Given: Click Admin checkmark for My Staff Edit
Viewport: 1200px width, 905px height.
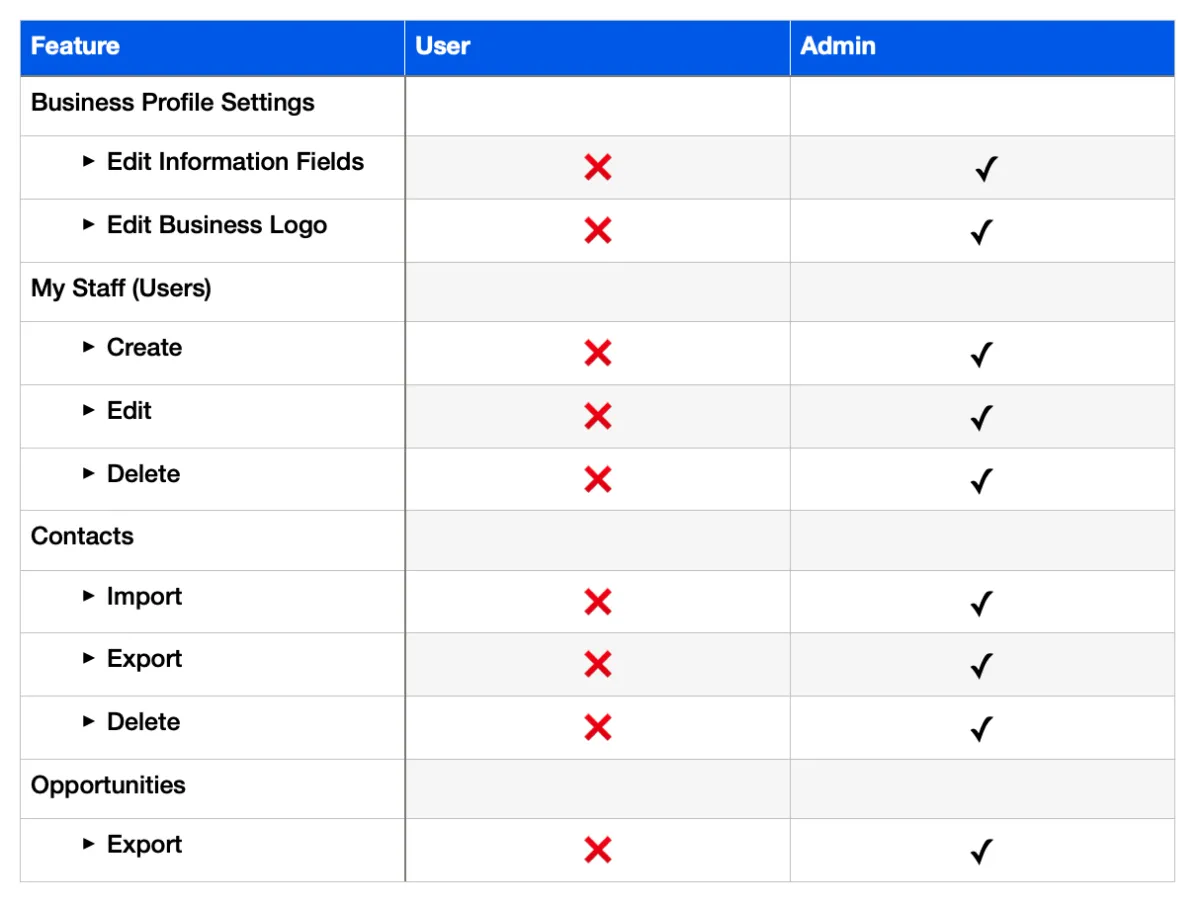Looking at the screenshot, I should (x=982, y=417).
